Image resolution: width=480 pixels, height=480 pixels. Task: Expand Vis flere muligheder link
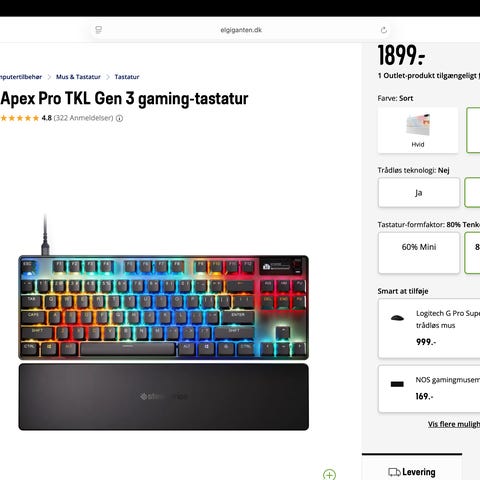454,424
